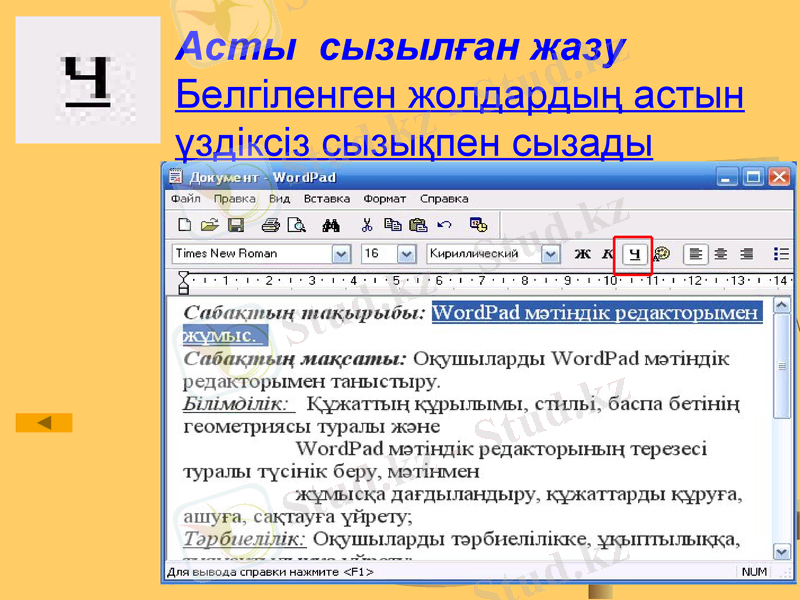
Task: Undo the last action
Action: point(447,225)
